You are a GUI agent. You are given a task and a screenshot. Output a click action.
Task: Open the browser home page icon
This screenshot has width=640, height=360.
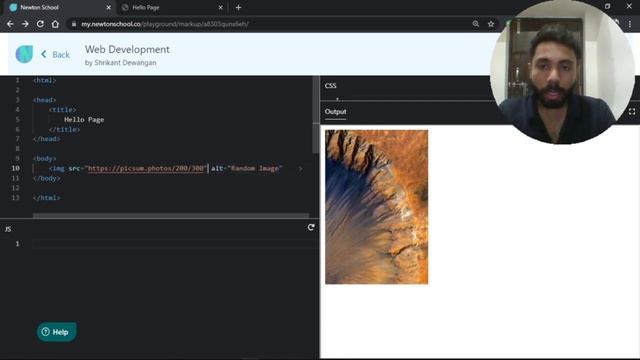(55, 24)
